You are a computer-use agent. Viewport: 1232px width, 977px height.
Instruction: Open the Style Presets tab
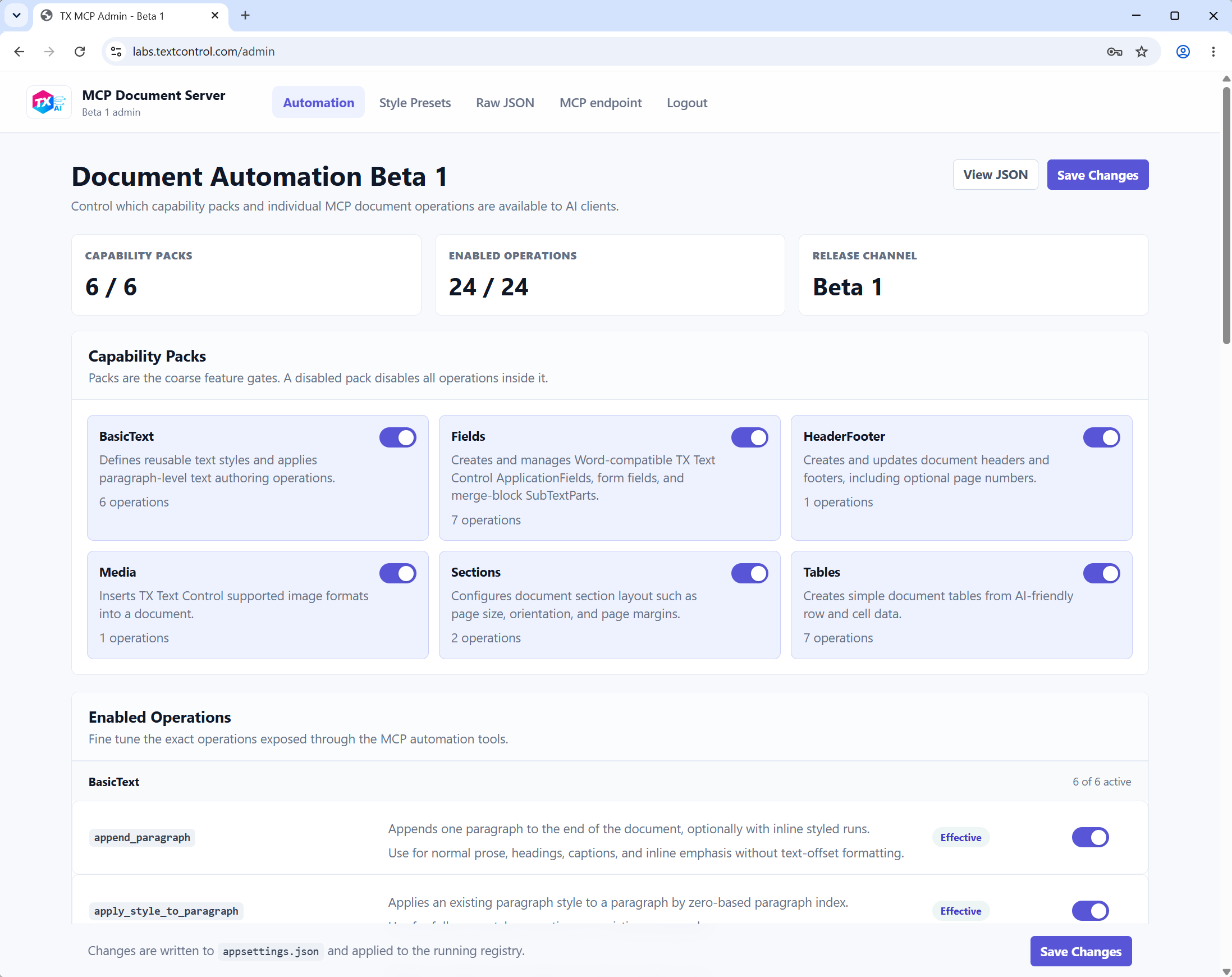[x=415, y=102]
